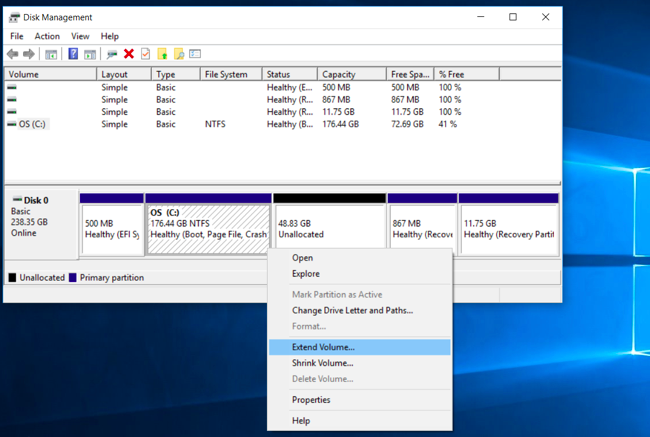
Task: Select Shrink Volume in context menu
Action: [322, 363]
